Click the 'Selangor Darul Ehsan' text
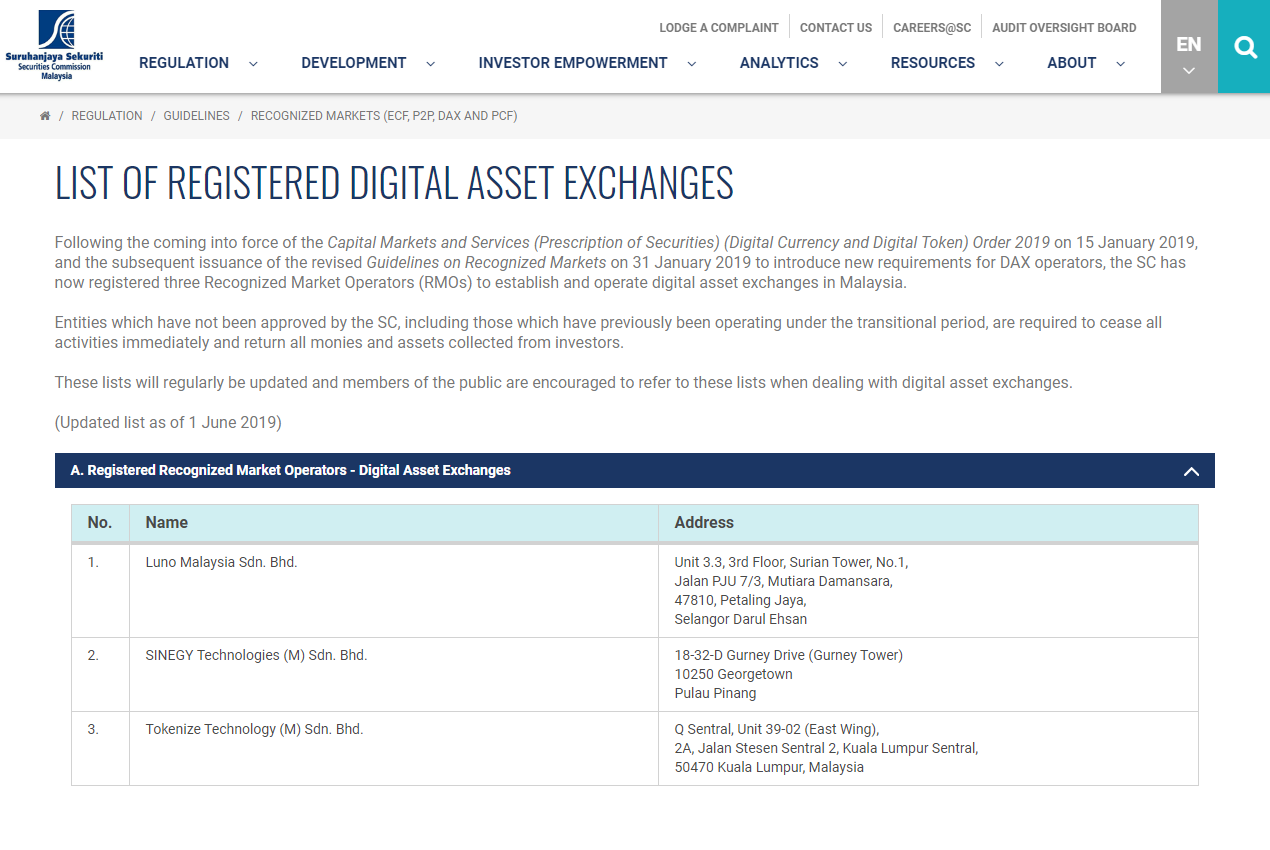Viewport: 1270px width, 850px height. pyautogui.click(x=740, y=619)
